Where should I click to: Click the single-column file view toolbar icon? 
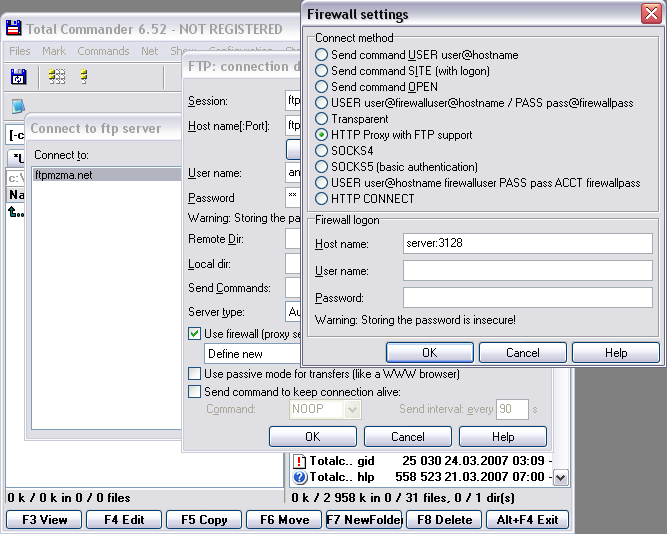click(84, 77)
